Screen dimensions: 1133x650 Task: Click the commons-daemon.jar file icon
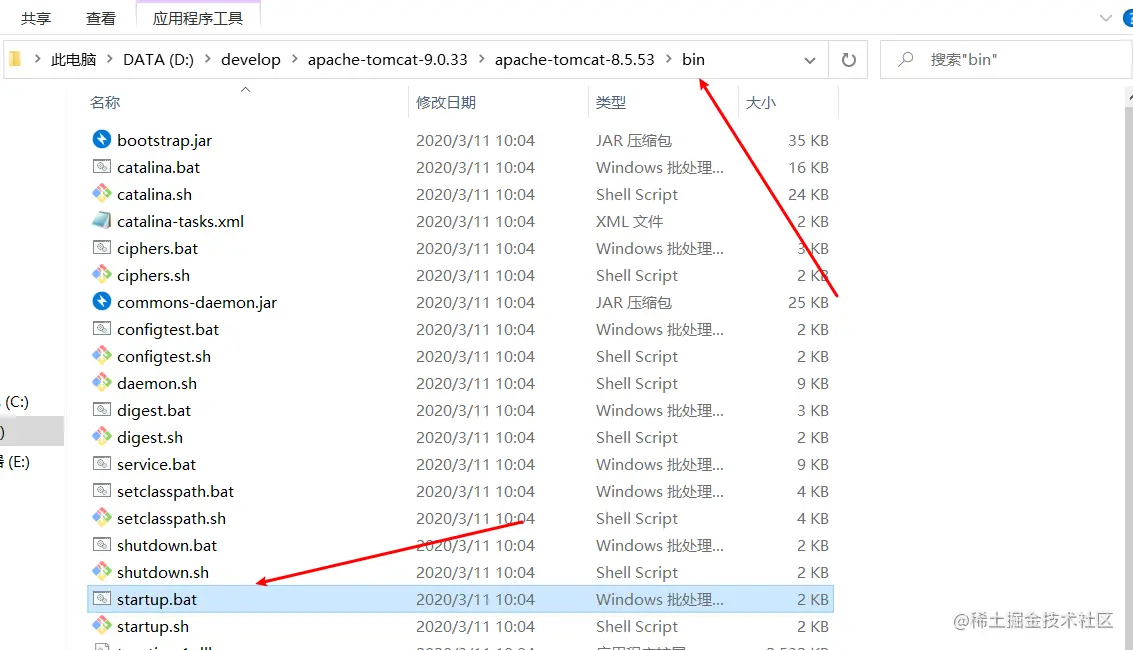tap(102, 301)
